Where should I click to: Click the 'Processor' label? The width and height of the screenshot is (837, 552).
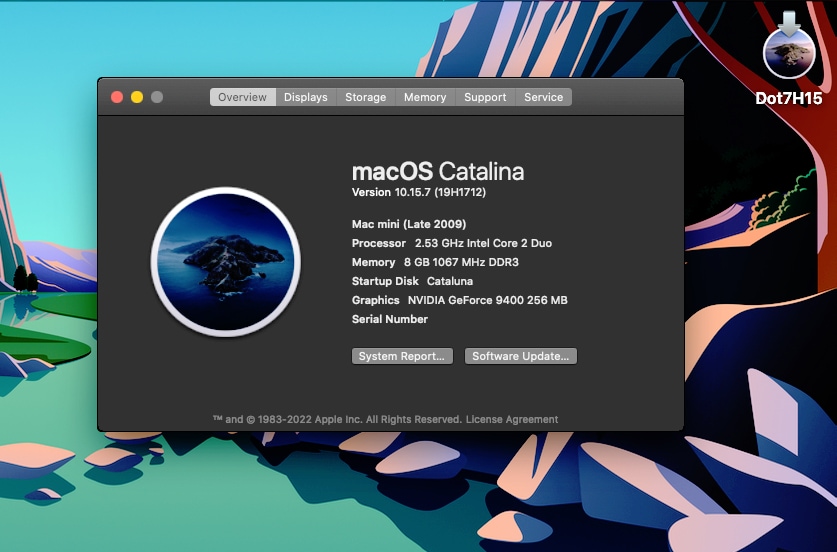click(x=379, y=243)
